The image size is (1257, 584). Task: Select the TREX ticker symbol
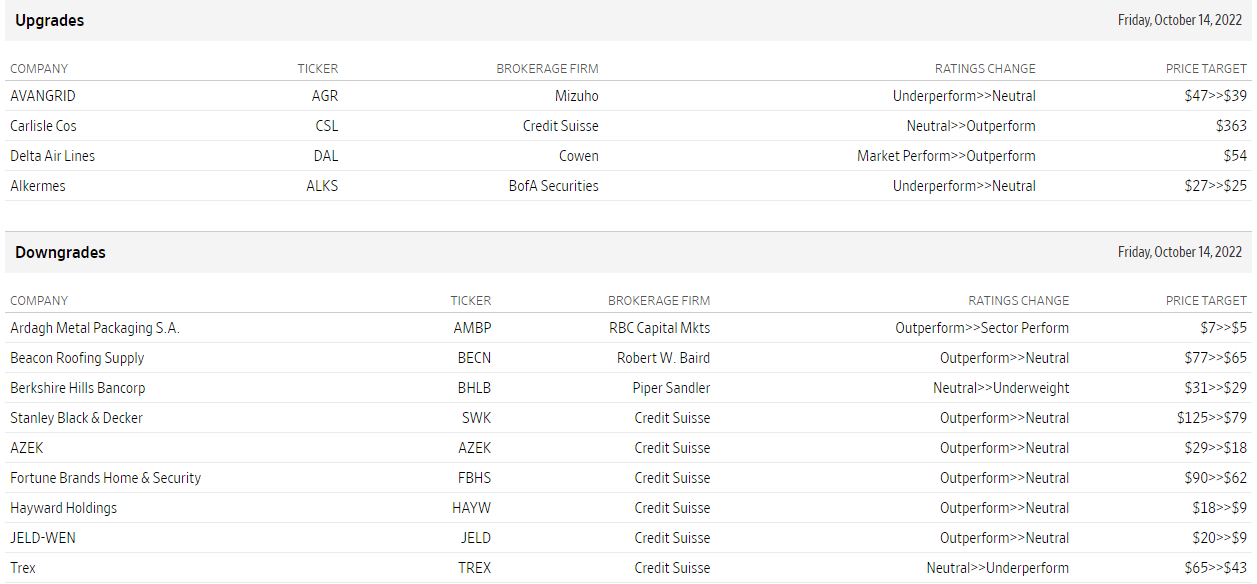pyautogui.click(x=474, y=568)
